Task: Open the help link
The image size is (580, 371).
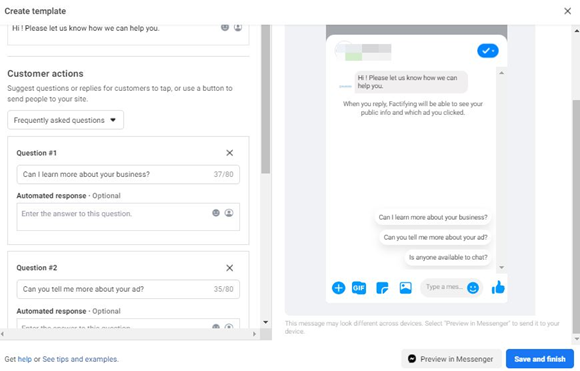Action: tap(25, 359)
